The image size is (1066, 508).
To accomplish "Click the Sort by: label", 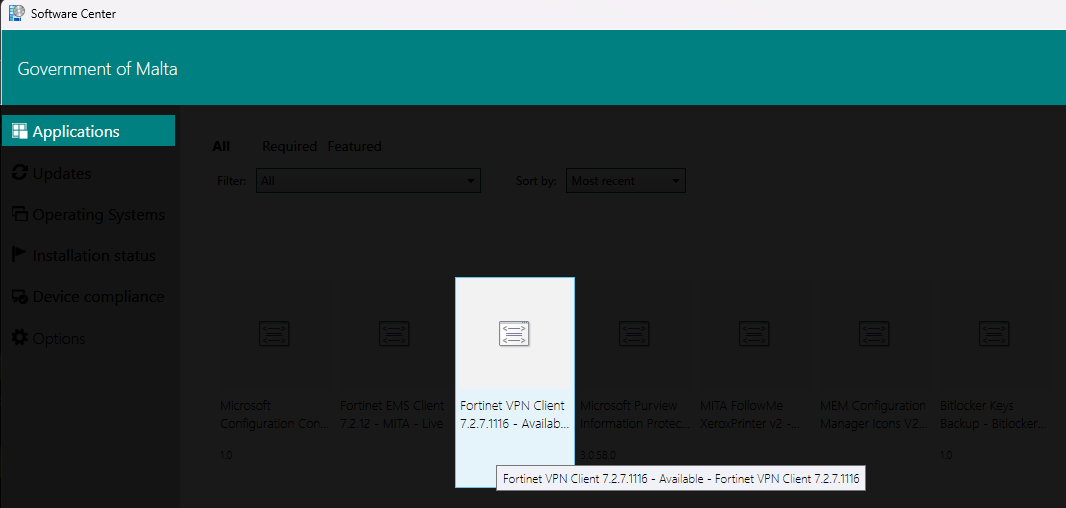I will tap(536, 181).
